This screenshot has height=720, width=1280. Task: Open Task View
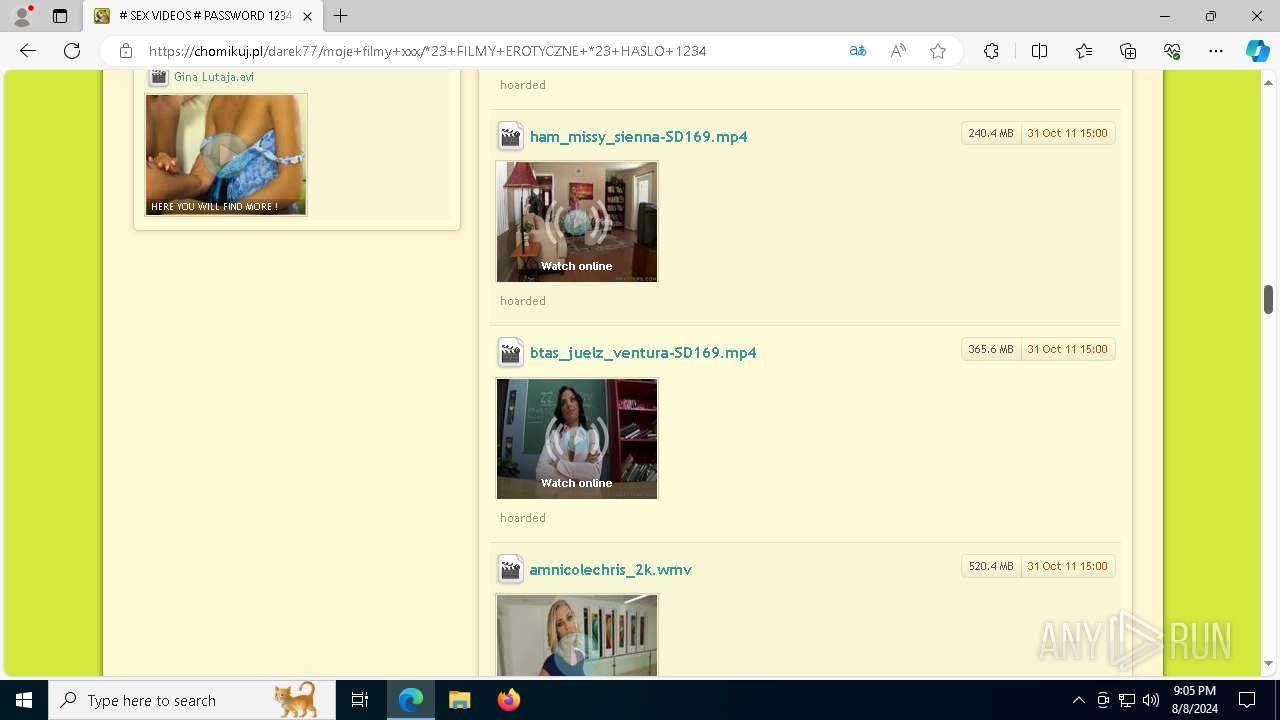pyautogui.click(x=360, y=700)
